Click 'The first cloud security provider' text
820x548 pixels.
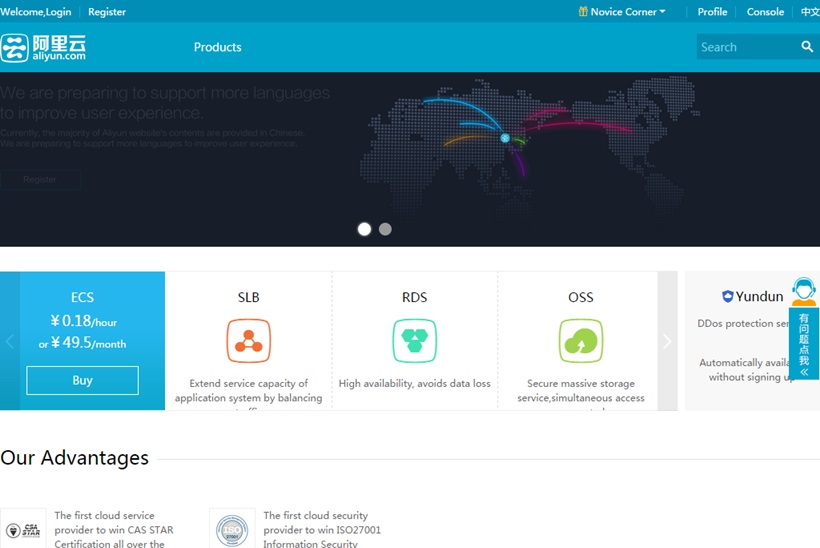[x=322, y=530]
